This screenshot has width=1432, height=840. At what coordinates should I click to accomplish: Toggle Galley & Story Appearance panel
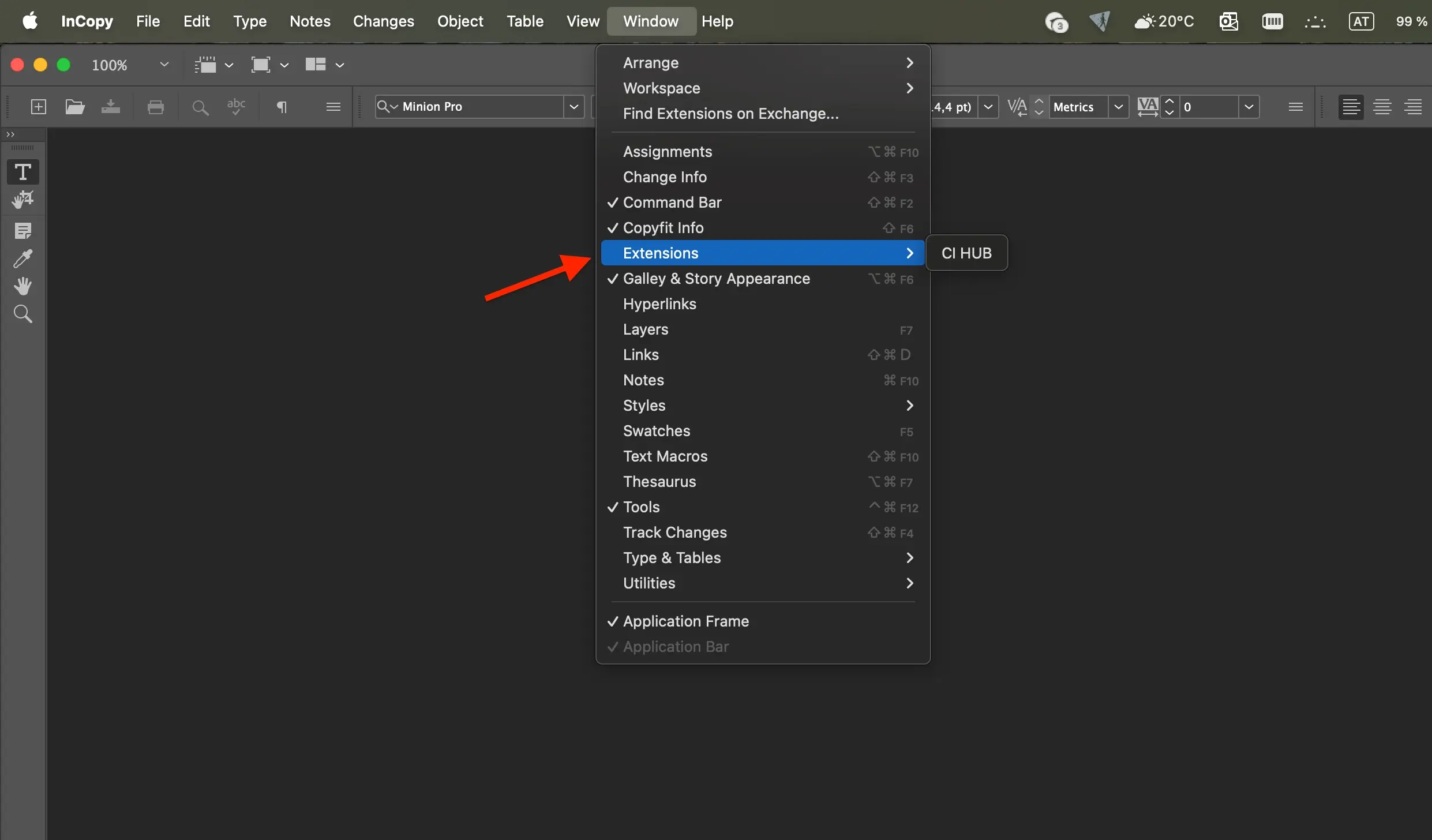(763, 279)
